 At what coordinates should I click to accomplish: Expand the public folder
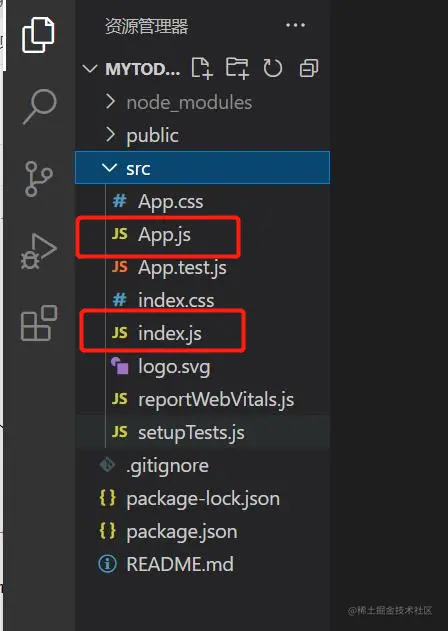point(202,135)
